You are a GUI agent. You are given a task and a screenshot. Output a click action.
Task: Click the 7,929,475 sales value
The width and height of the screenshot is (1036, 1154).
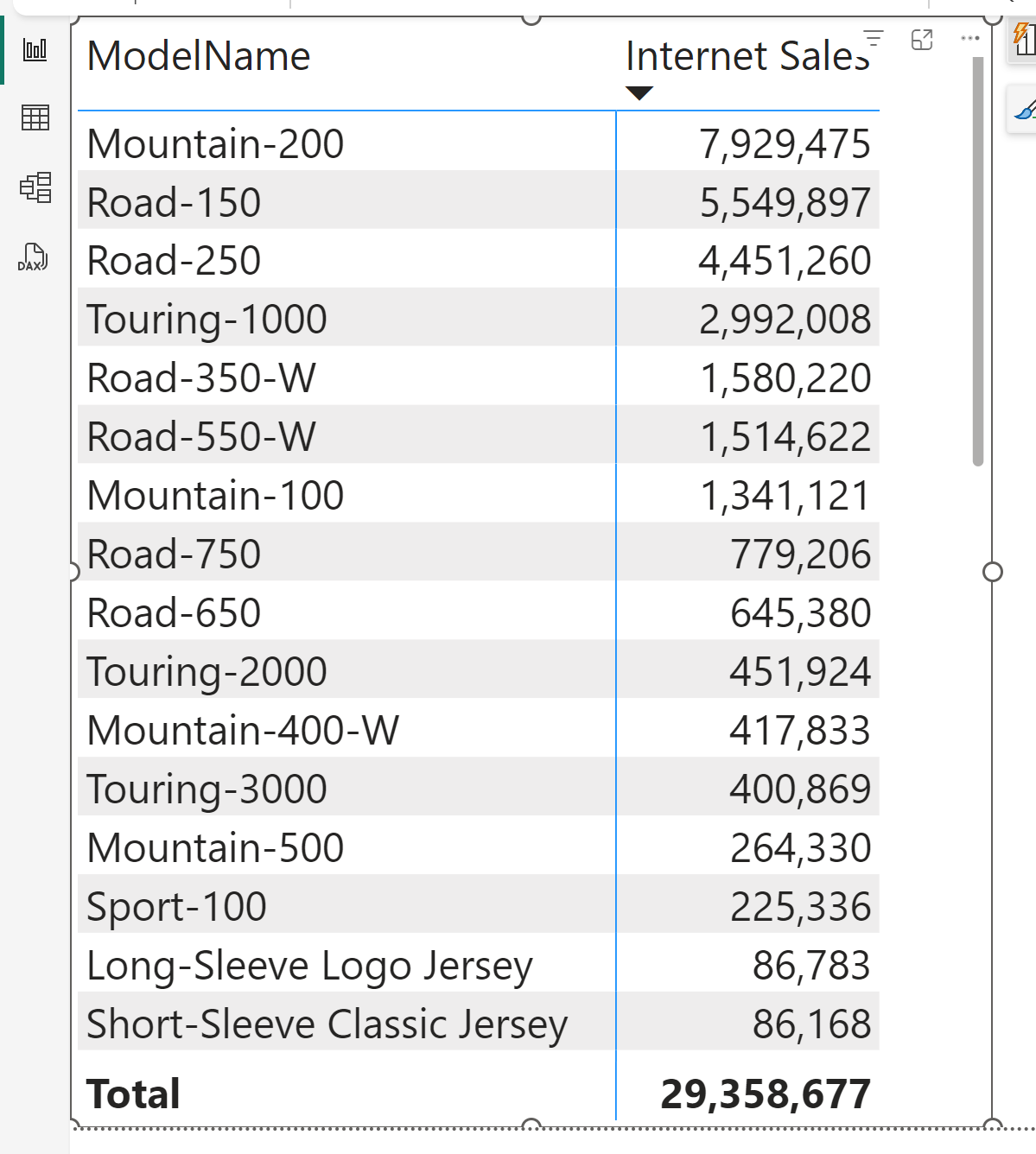point(785,144)
